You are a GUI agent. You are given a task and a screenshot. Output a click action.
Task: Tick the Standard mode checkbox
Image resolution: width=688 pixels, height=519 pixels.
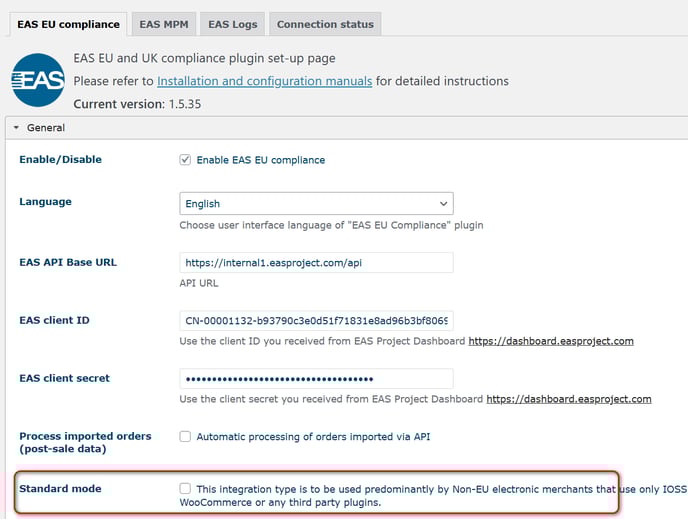coord(185,488)
